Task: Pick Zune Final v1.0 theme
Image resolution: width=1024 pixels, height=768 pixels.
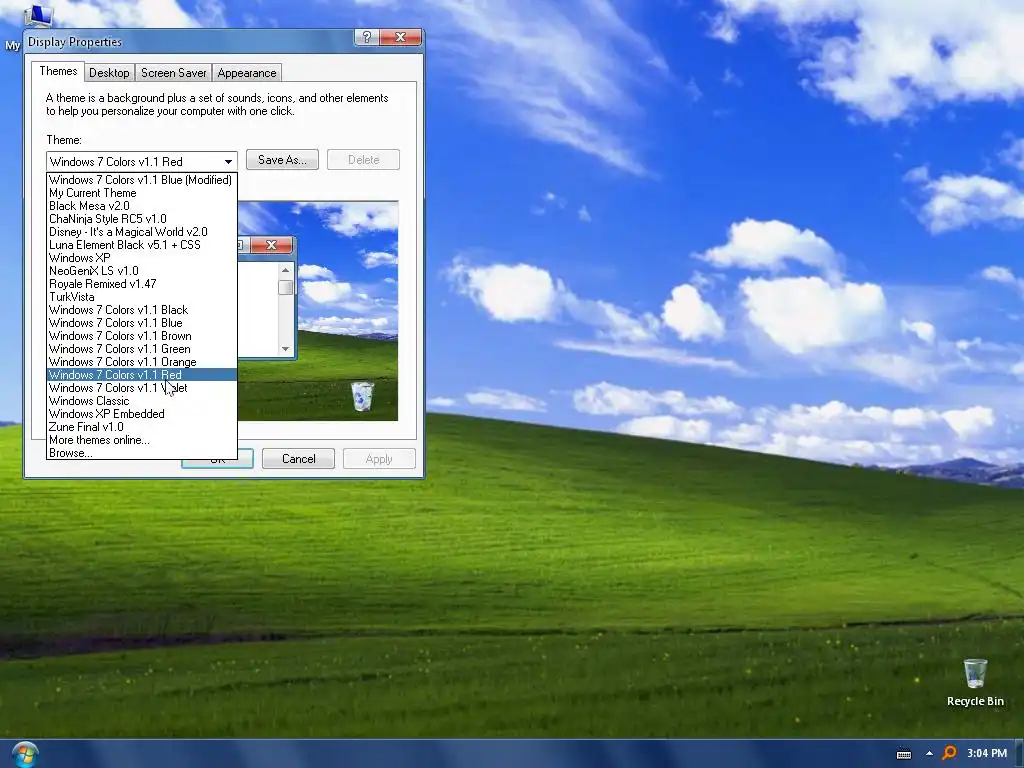Action: pos(142,427)
